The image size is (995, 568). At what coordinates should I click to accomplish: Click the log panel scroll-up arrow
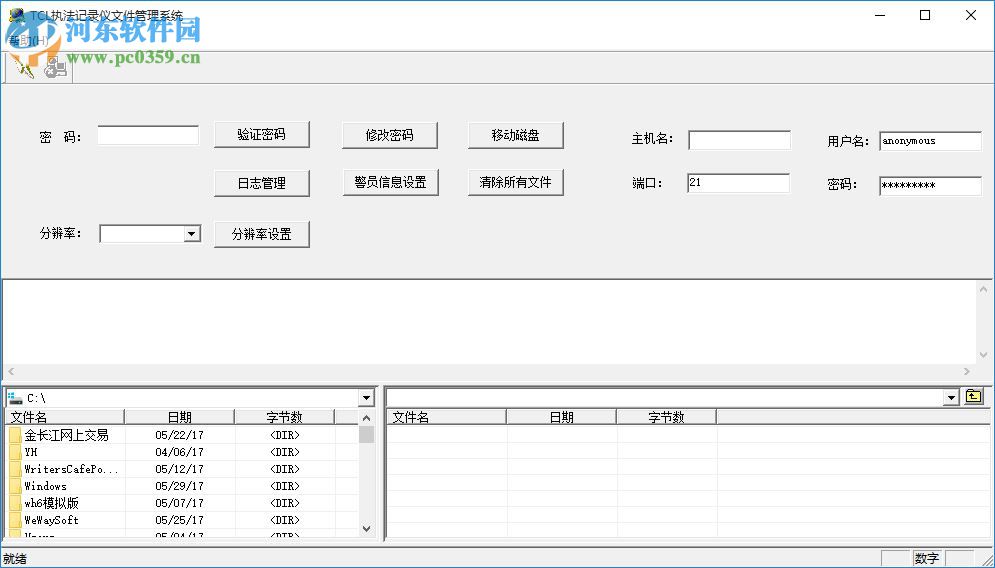(983, 289)
